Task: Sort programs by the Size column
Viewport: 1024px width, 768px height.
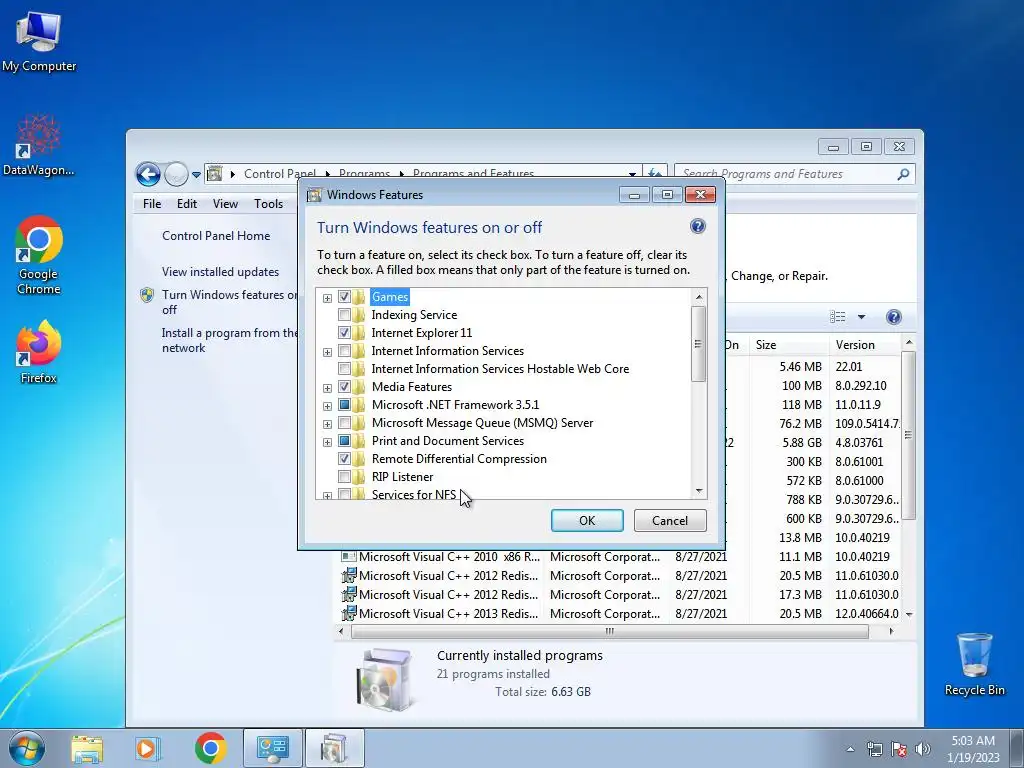Action: click(x=788, y=345)
